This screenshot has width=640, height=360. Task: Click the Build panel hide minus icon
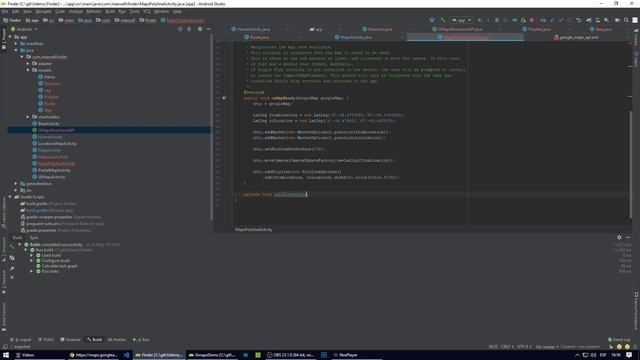[628, 237]
